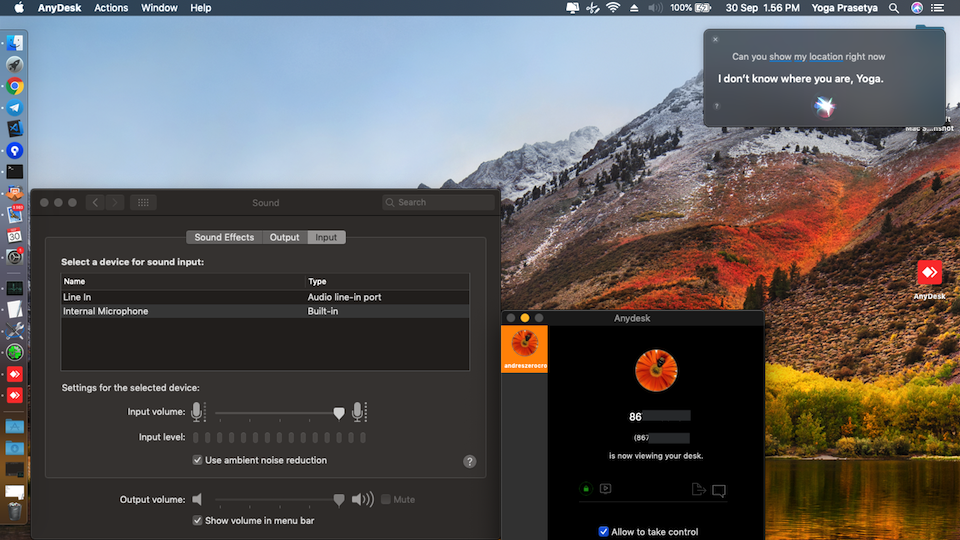960x540 pixels.
Task: Open the Help menu
Action: coord(200,8)
